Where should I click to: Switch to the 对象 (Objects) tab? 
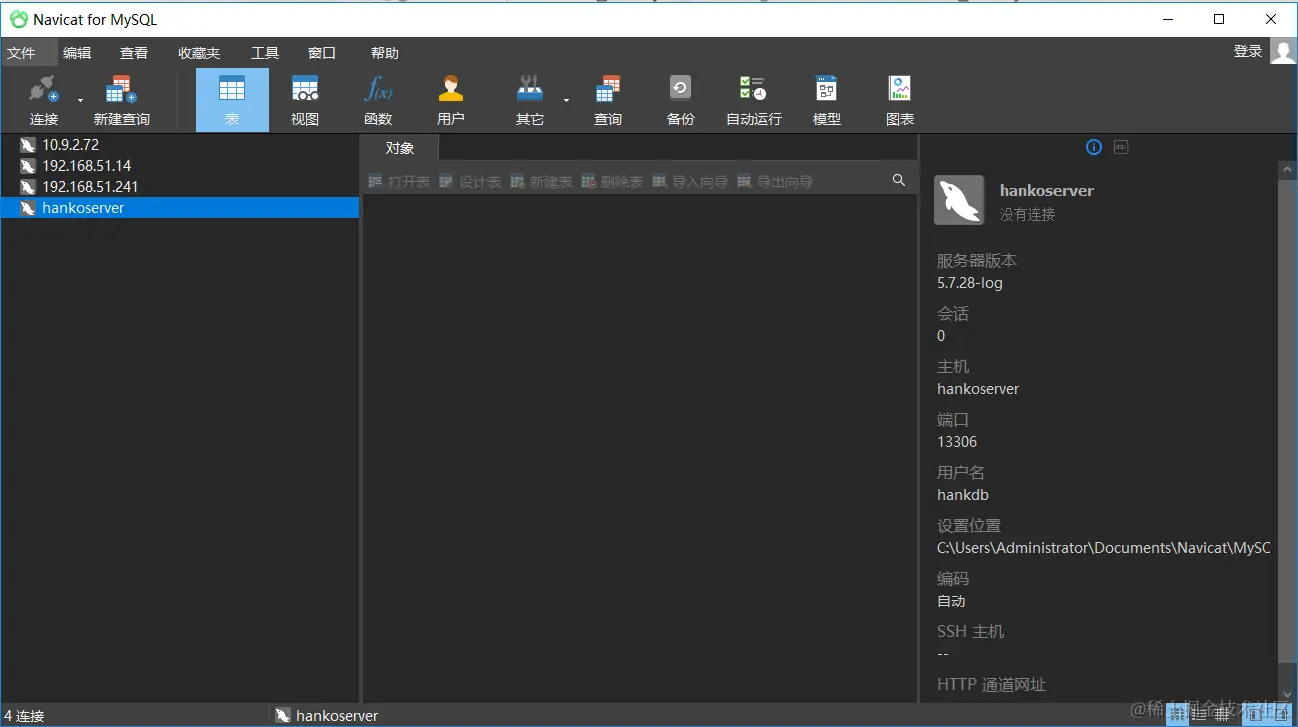[400, 148]
